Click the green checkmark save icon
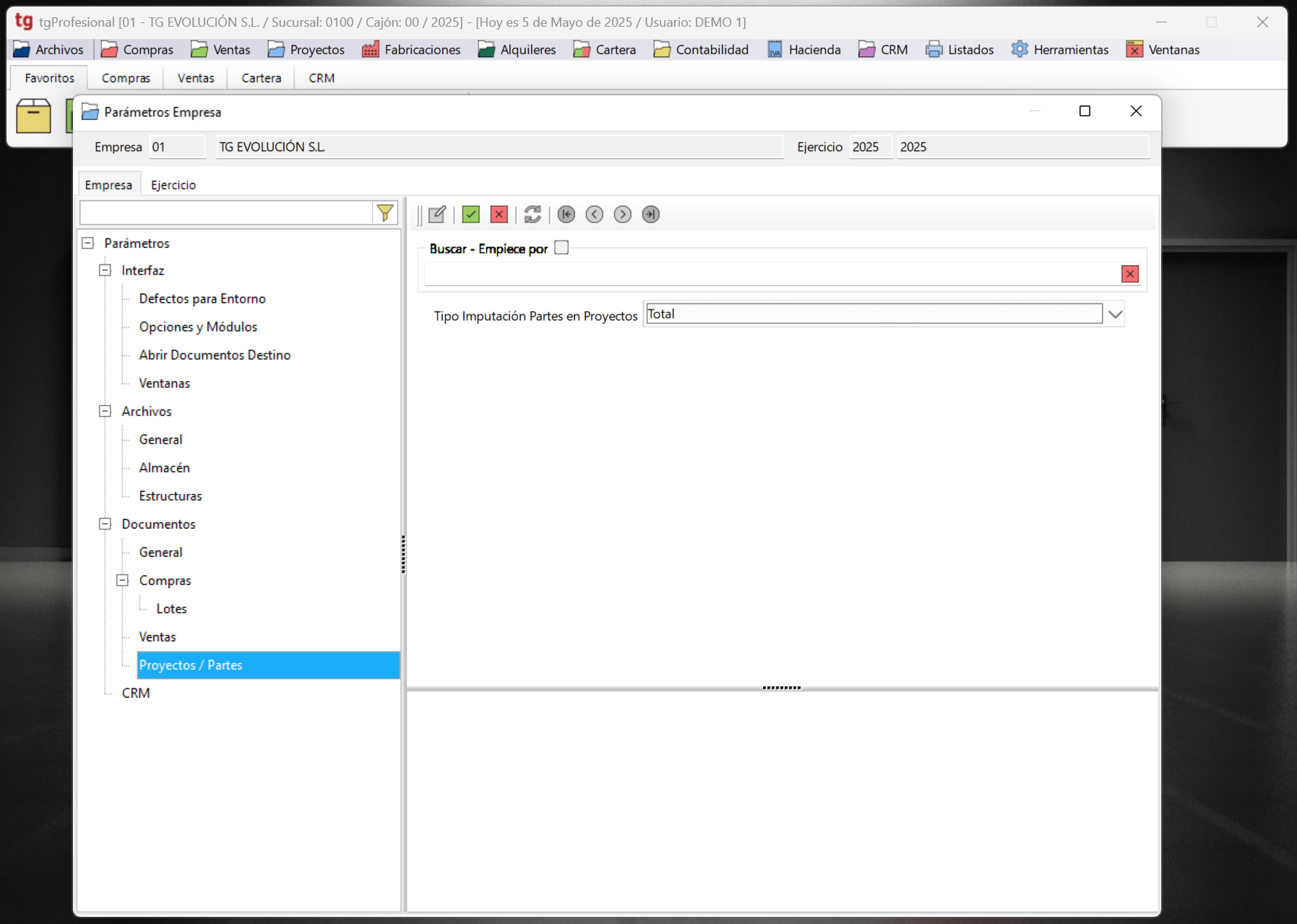Image resolution: width=1297 pixels, height=924 pixels. [x=471, y=215]
